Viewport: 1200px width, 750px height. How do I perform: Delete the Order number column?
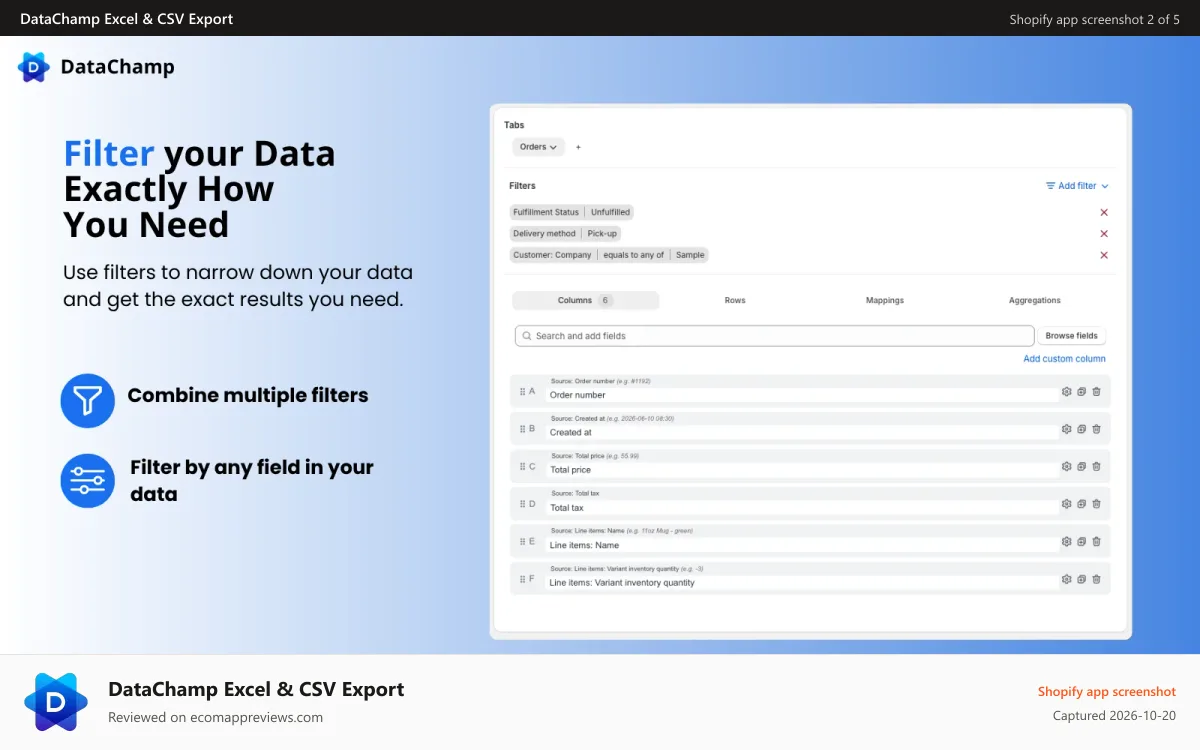coord(1096,391)
